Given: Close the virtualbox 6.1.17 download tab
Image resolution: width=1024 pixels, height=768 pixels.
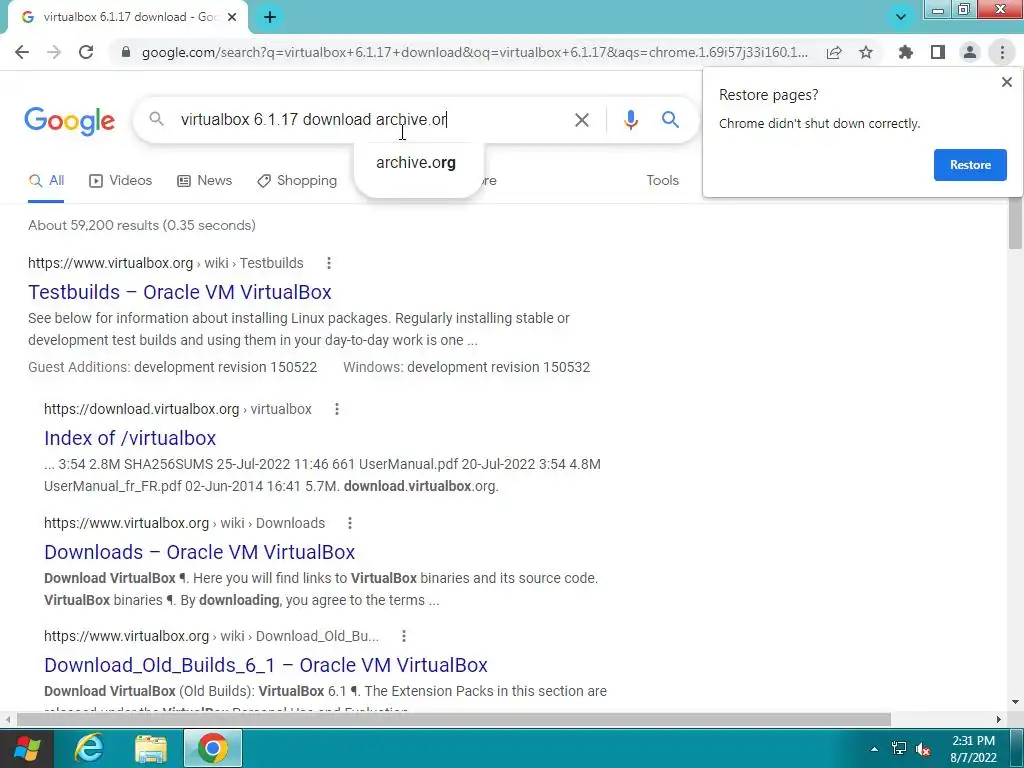Looking at the screenshot, I should [232, 17].
